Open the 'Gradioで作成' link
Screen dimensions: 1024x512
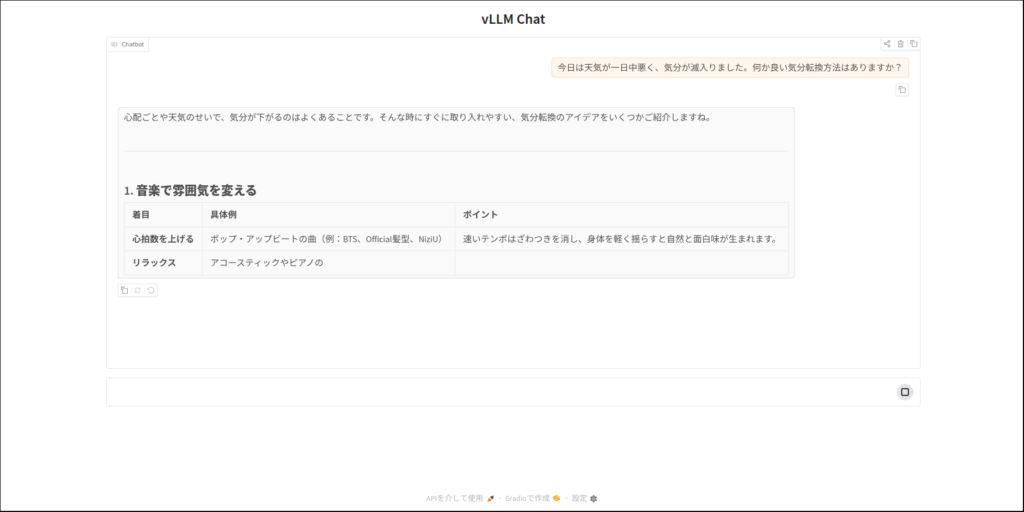click(x=532, y=498)
